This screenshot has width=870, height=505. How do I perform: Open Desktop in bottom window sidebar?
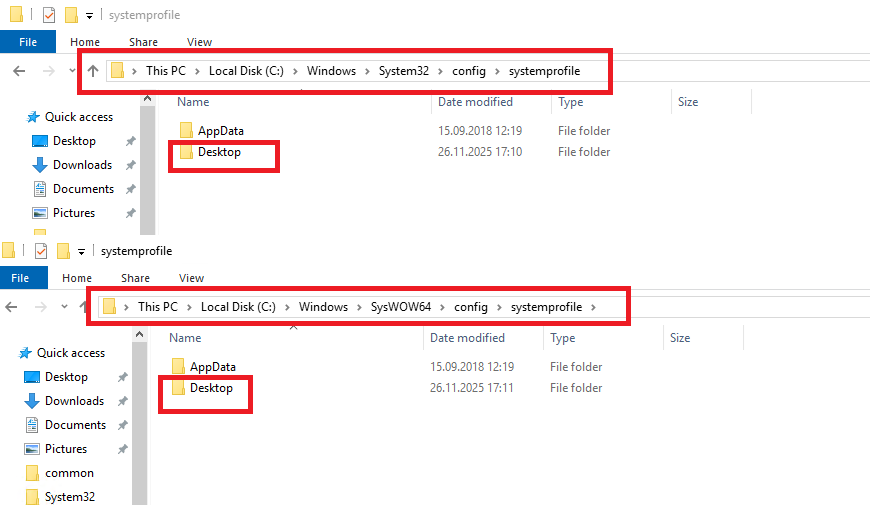[67, 377]
